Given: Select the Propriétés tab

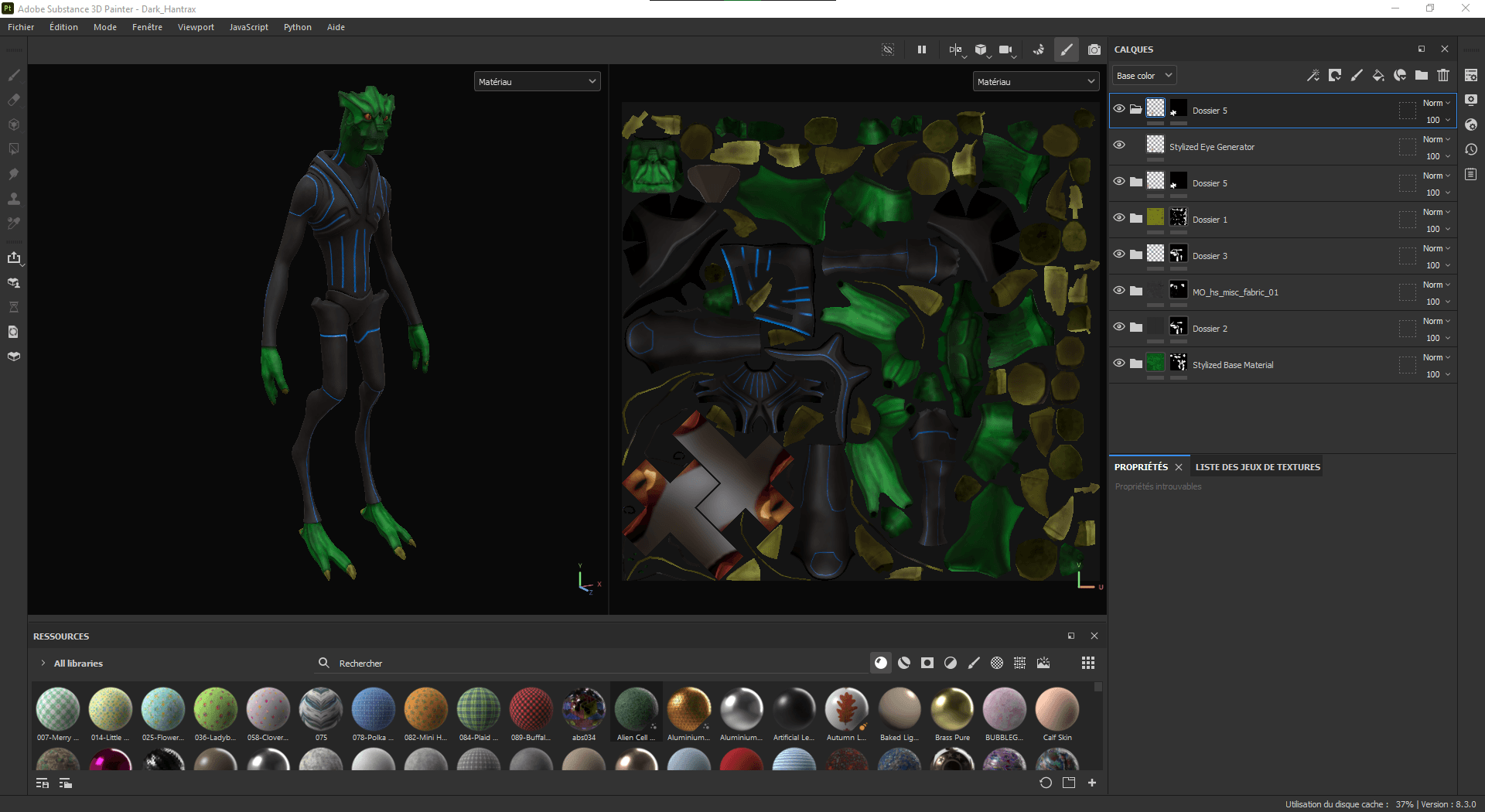Looking at the screenshot, I should tap(1141, 467).
